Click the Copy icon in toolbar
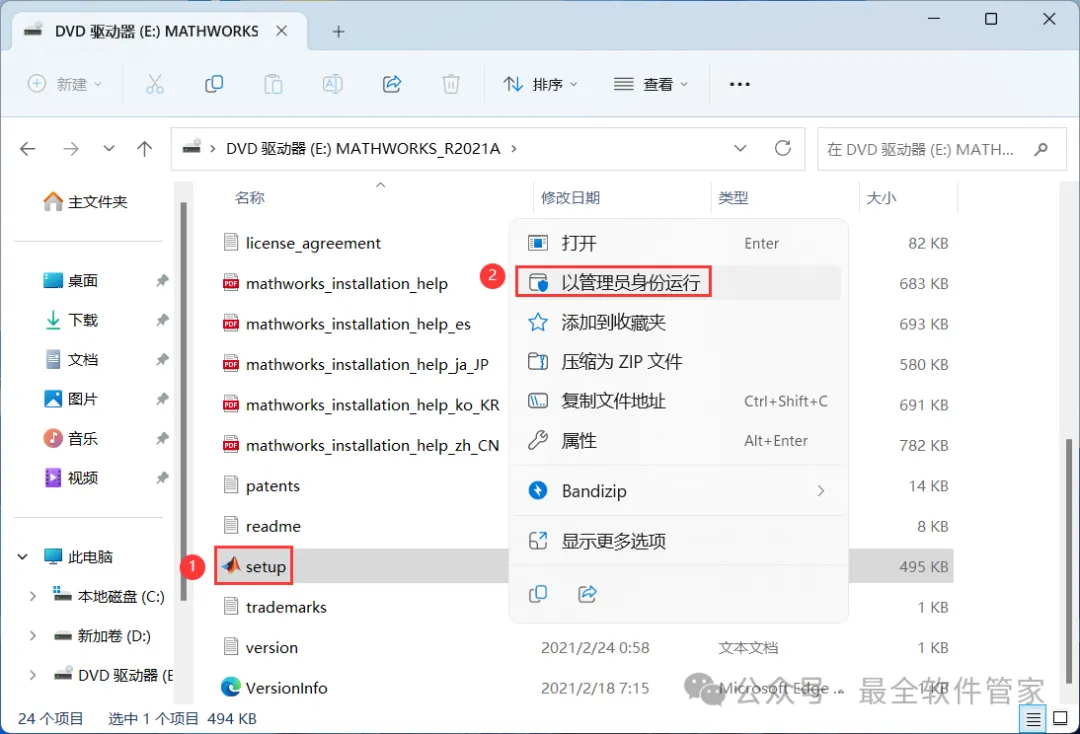This screenshot has width=1080, height=734. coord(214,84)
